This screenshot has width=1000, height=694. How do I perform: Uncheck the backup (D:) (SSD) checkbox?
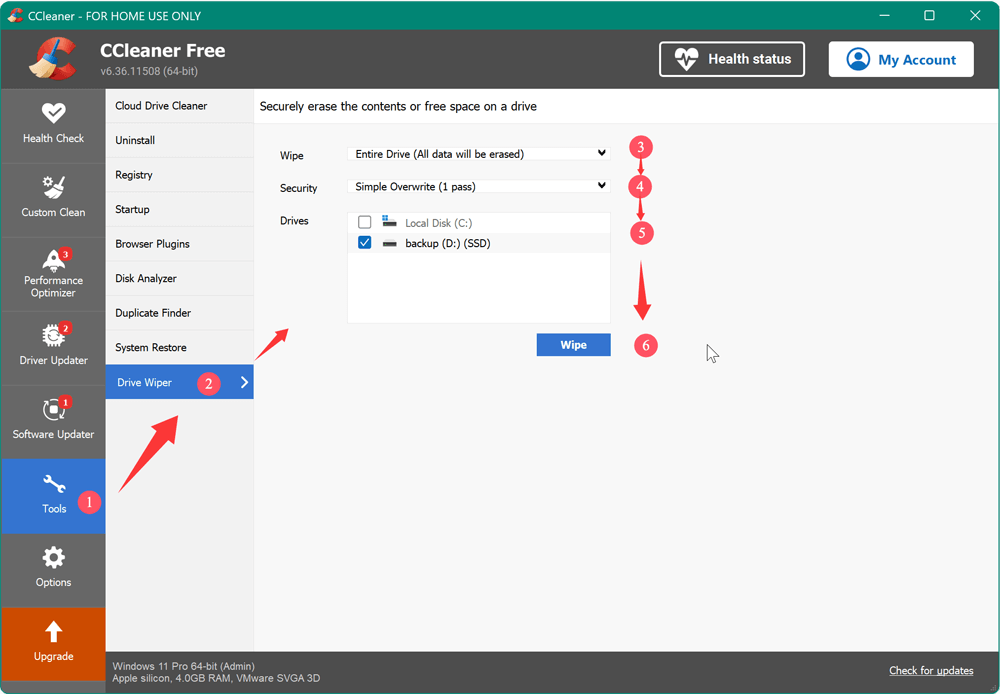tap(364, 243)
